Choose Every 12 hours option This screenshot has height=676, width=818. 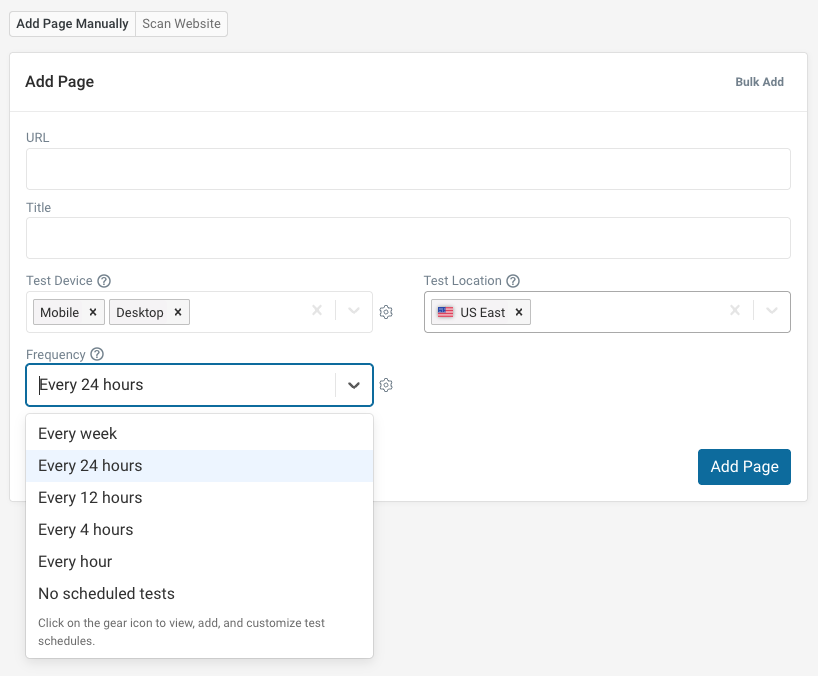(90, 498)
